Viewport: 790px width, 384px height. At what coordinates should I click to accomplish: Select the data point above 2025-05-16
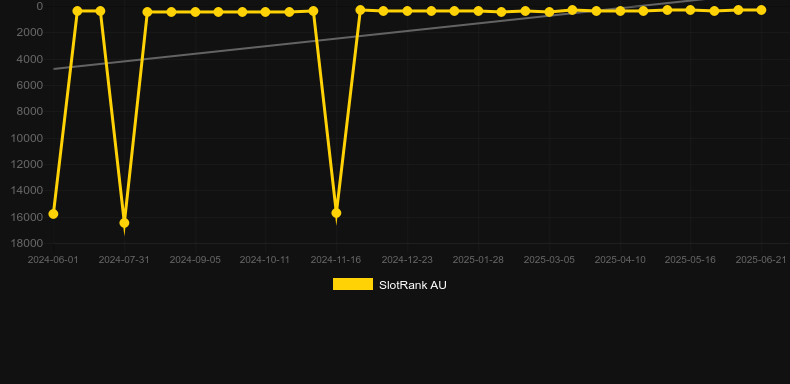pyautogui.click(x=690, y=10)
